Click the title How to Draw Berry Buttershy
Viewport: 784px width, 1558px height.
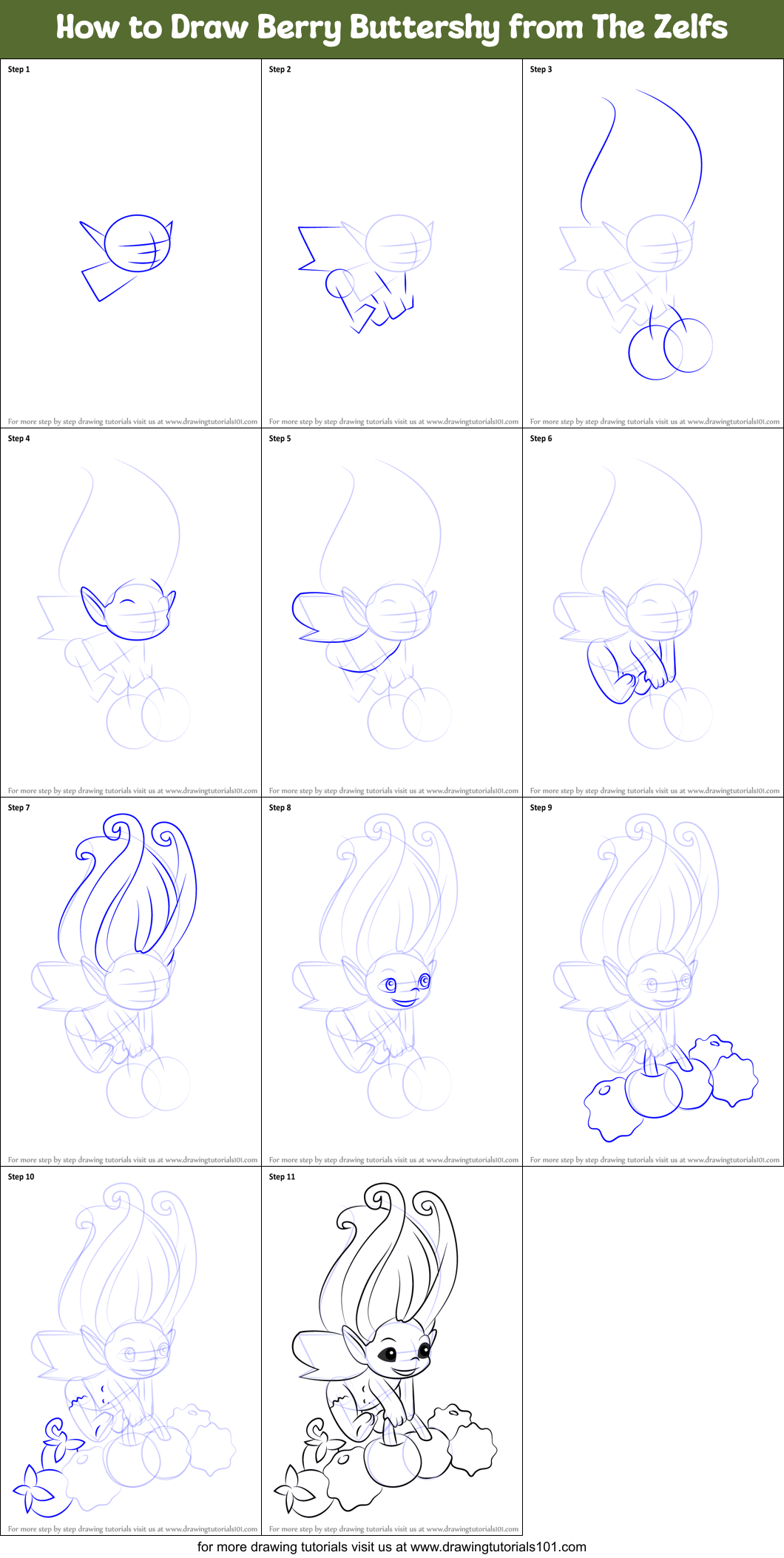pos(392,27)
